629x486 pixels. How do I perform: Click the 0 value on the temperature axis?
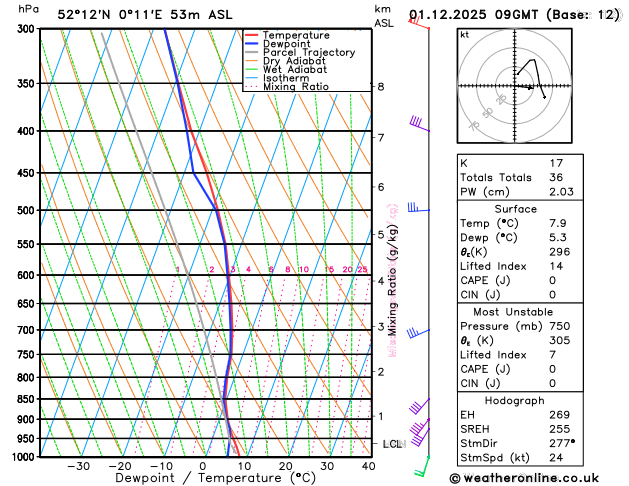(x=203, y=466)
